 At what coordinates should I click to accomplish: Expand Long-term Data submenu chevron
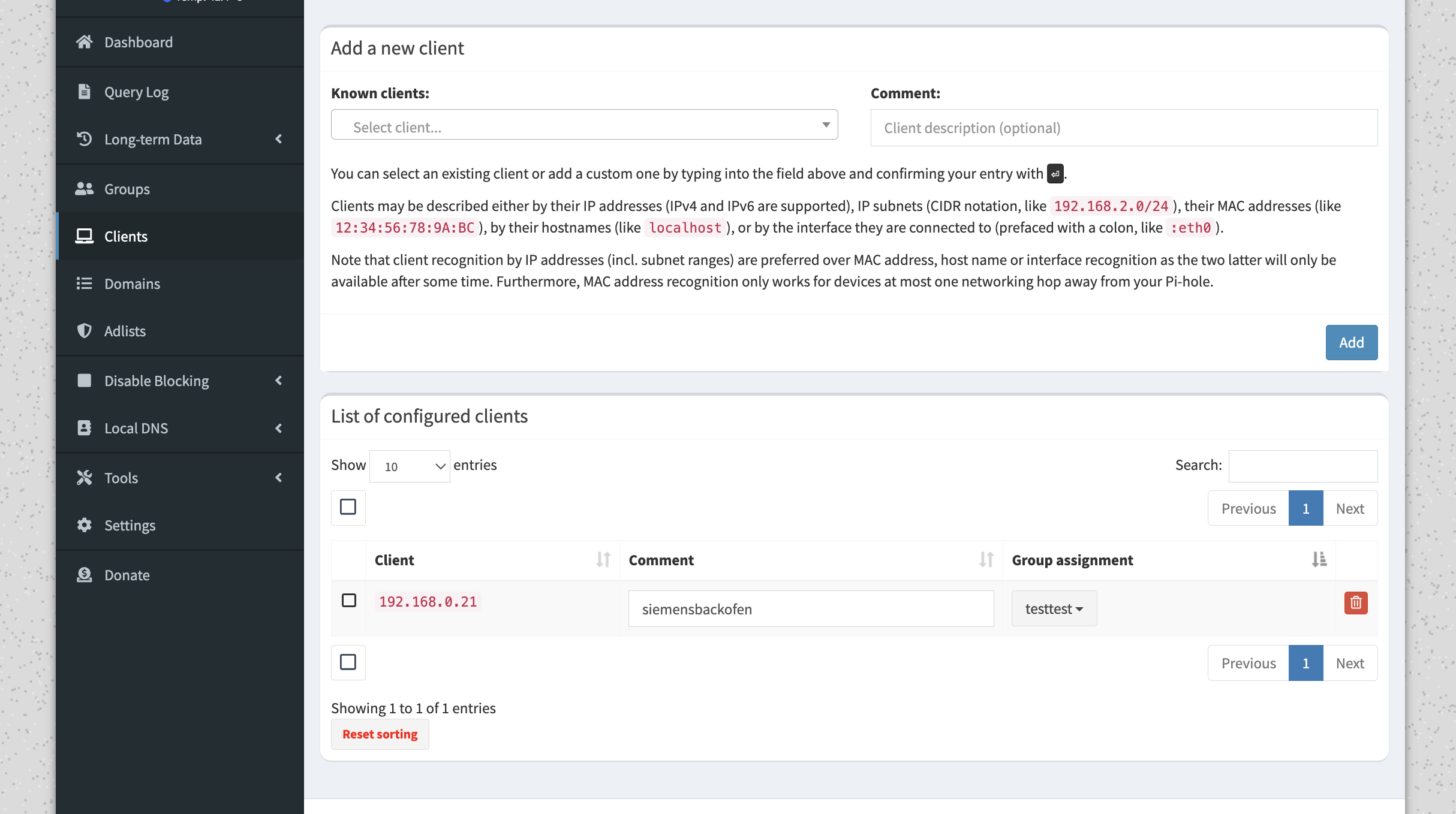click(x=279, y=139)
